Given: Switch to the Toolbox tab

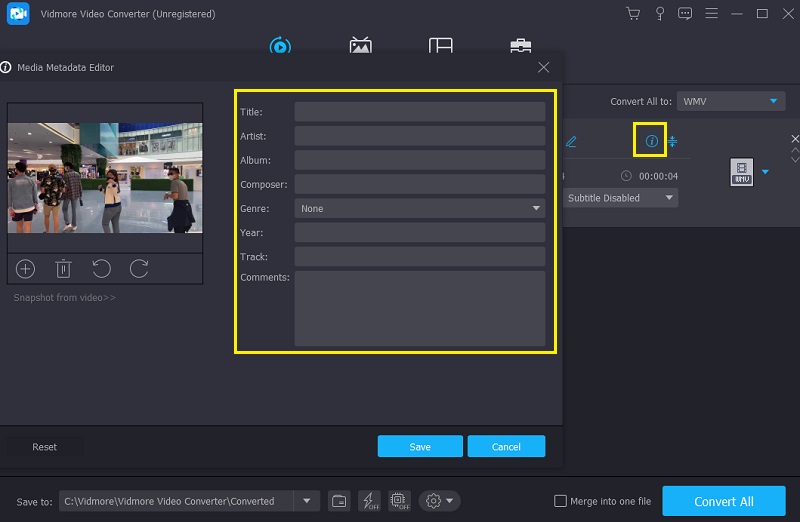Looking at the screenshot, I should [520, 47].
